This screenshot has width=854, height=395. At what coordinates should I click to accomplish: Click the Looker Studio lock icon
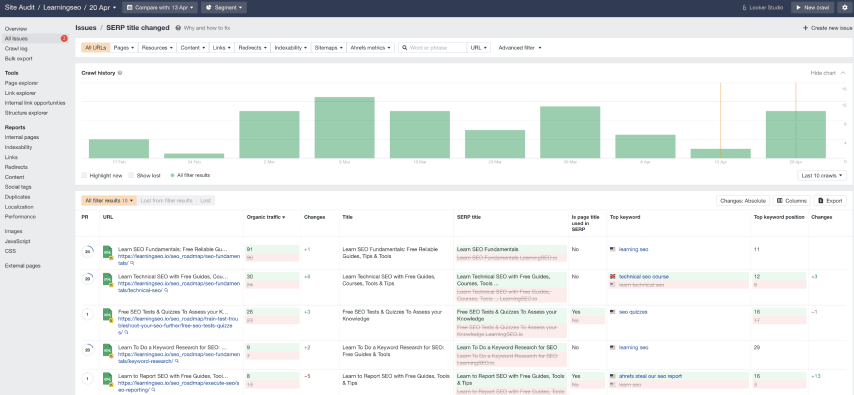coord(745,8)
